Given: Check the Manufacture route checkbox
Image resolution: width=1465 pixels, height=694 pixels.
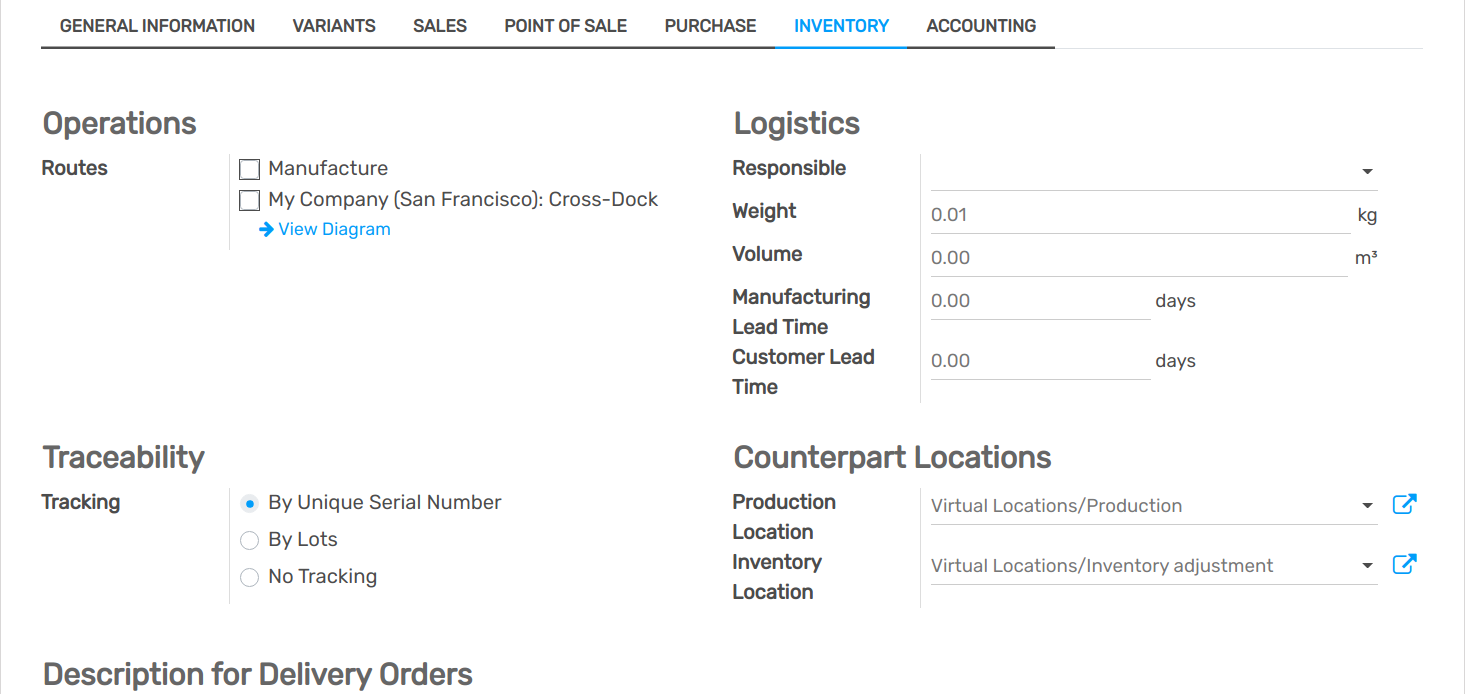Looking at the screenshot, I should tap(250, 169).
